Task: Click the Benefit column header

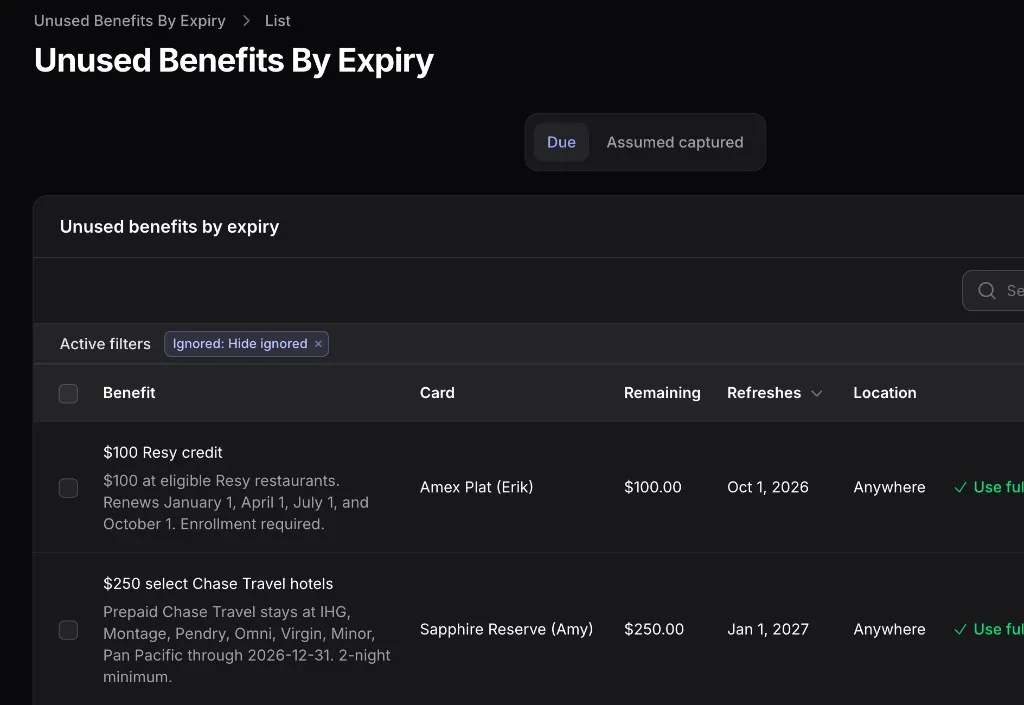Action: 129,393
